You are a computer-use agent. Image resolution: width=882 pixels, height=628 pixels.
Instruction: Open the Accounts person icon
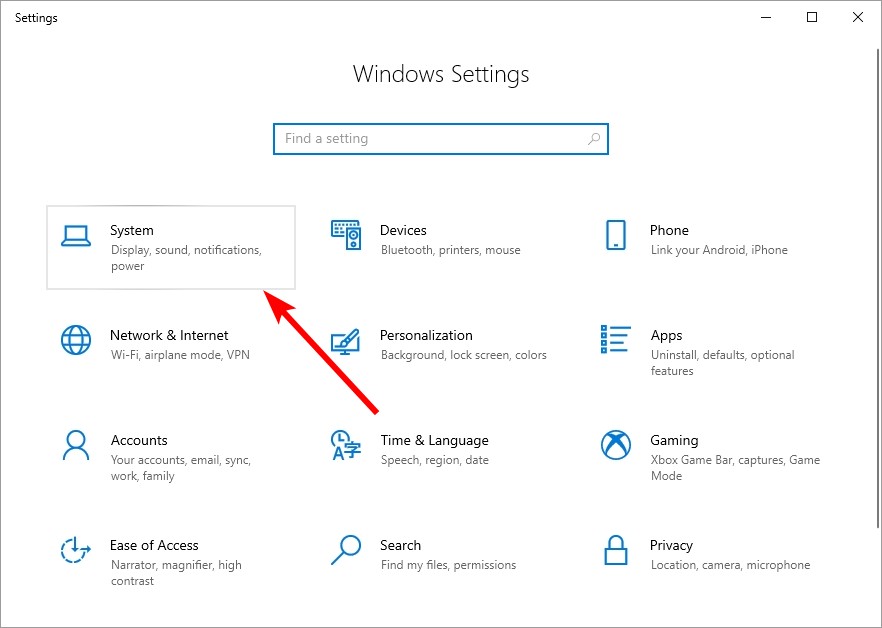tap(75, 445)
